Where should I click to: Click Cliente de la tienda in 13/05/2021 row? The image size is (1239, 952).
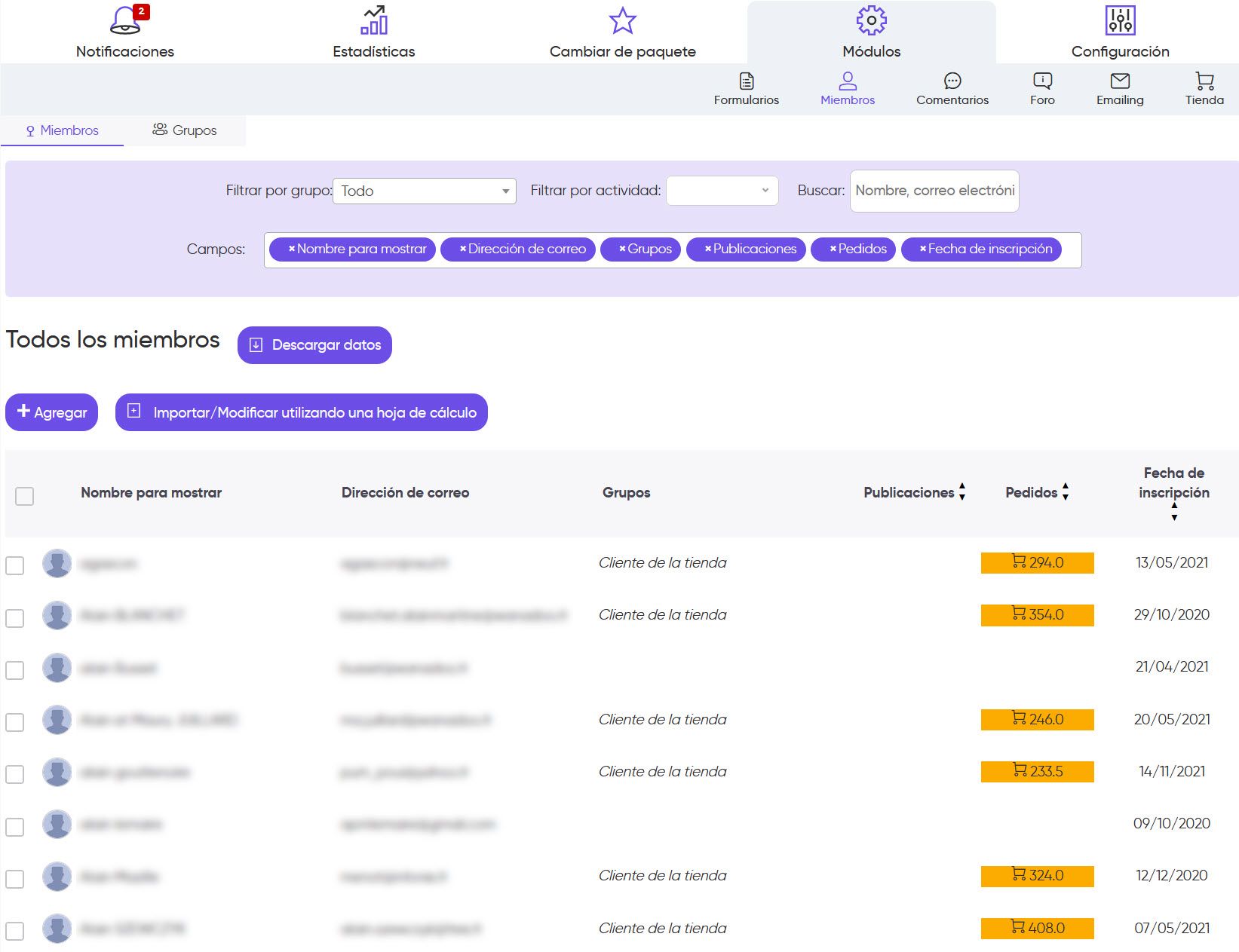point(663,563)
